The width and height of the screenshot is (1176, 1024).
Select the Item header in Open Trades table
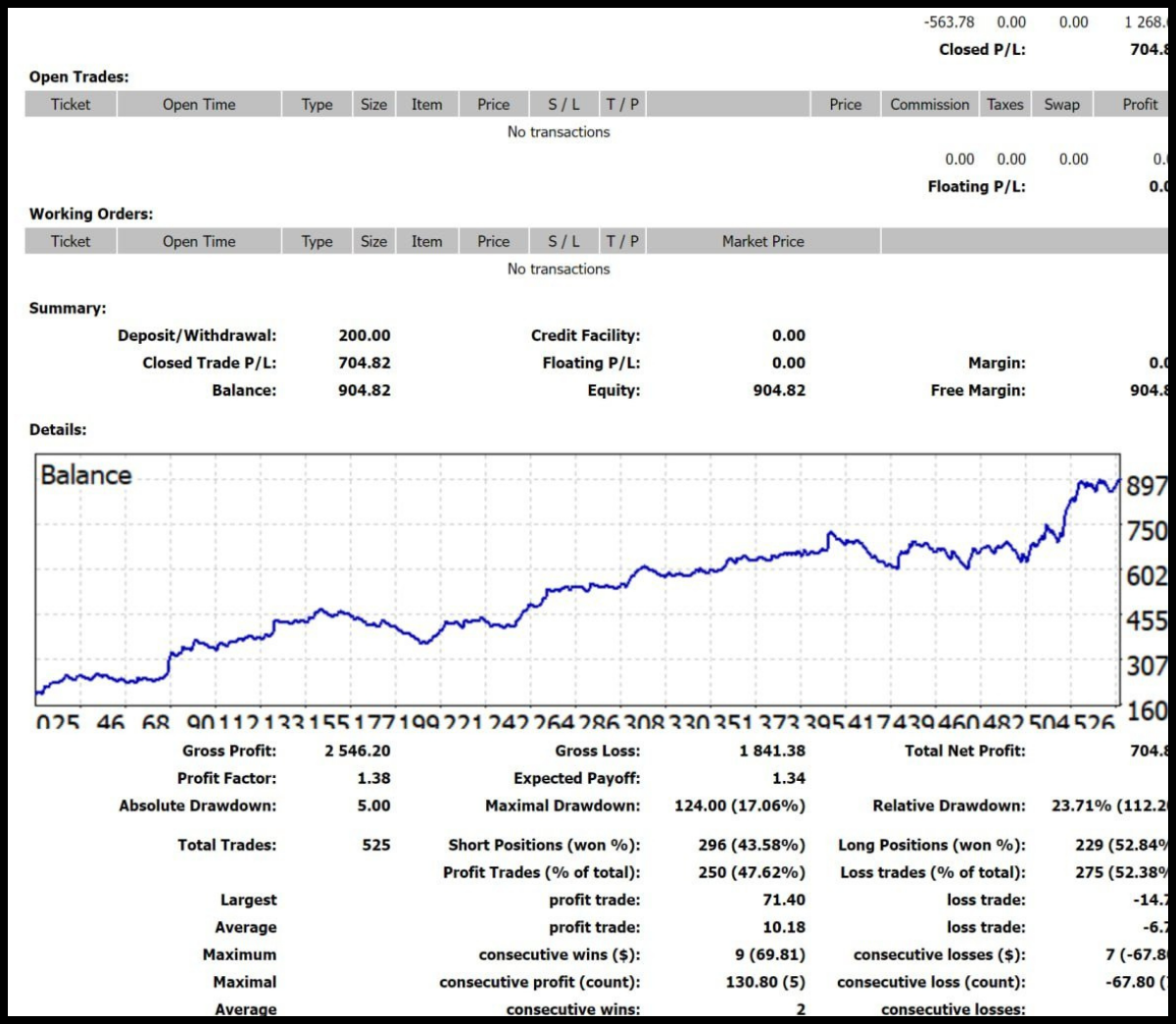click(426, 104)
